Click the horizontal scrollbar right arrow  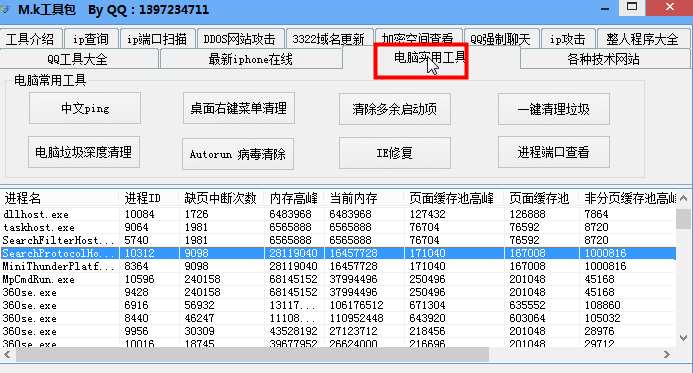click(666, 354)
